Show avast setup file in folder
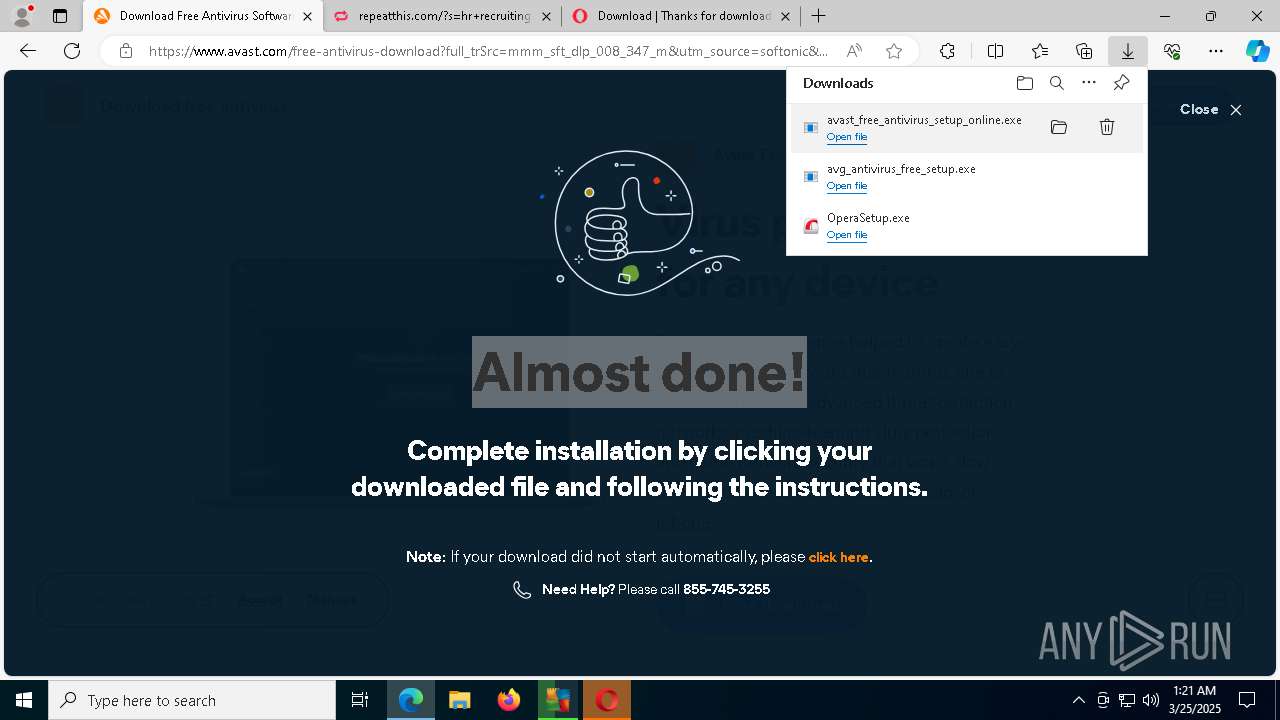 1059,127
